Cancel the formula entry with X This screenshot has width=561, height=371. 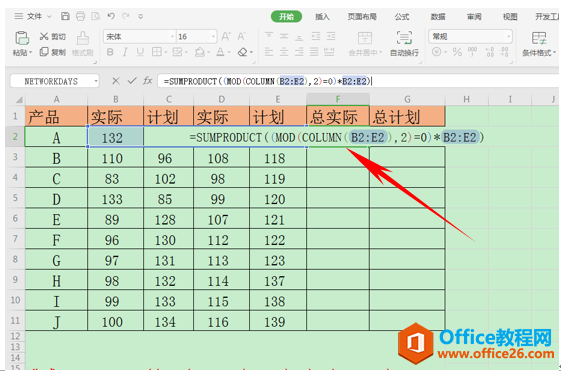(116, 81)
